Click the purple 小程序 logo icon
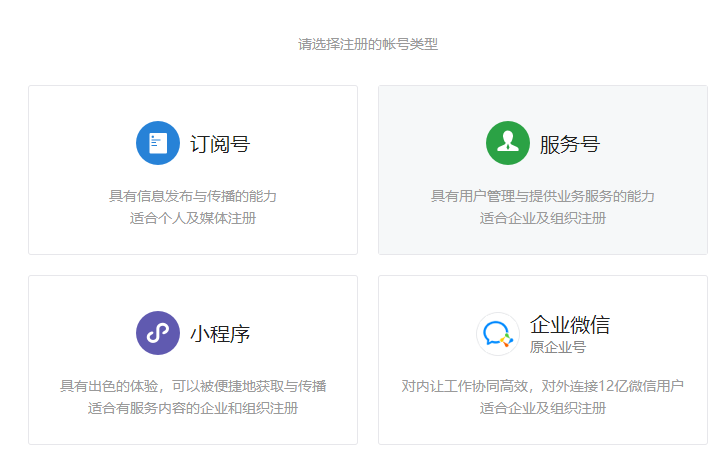This screenshot has width=724, height=470. (x=157, y=333)
